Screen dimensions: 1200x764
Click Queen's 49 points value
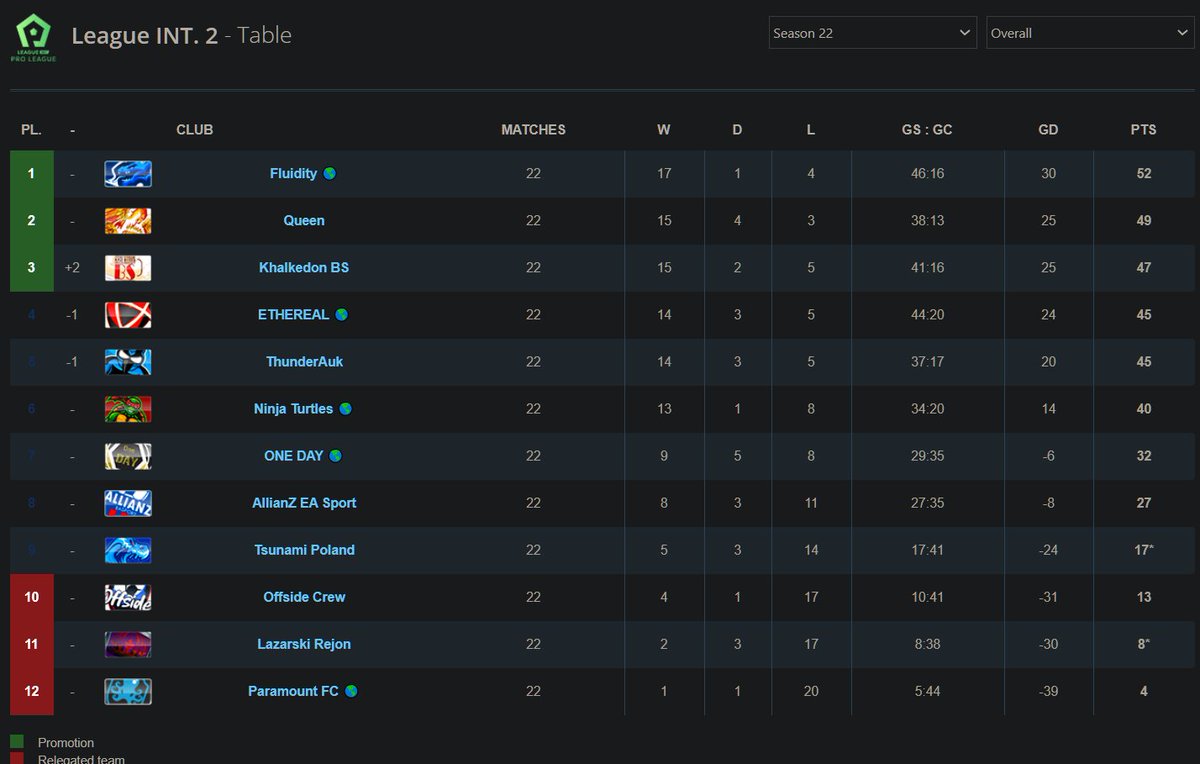pyautogui.click(x=1144, y=221)
